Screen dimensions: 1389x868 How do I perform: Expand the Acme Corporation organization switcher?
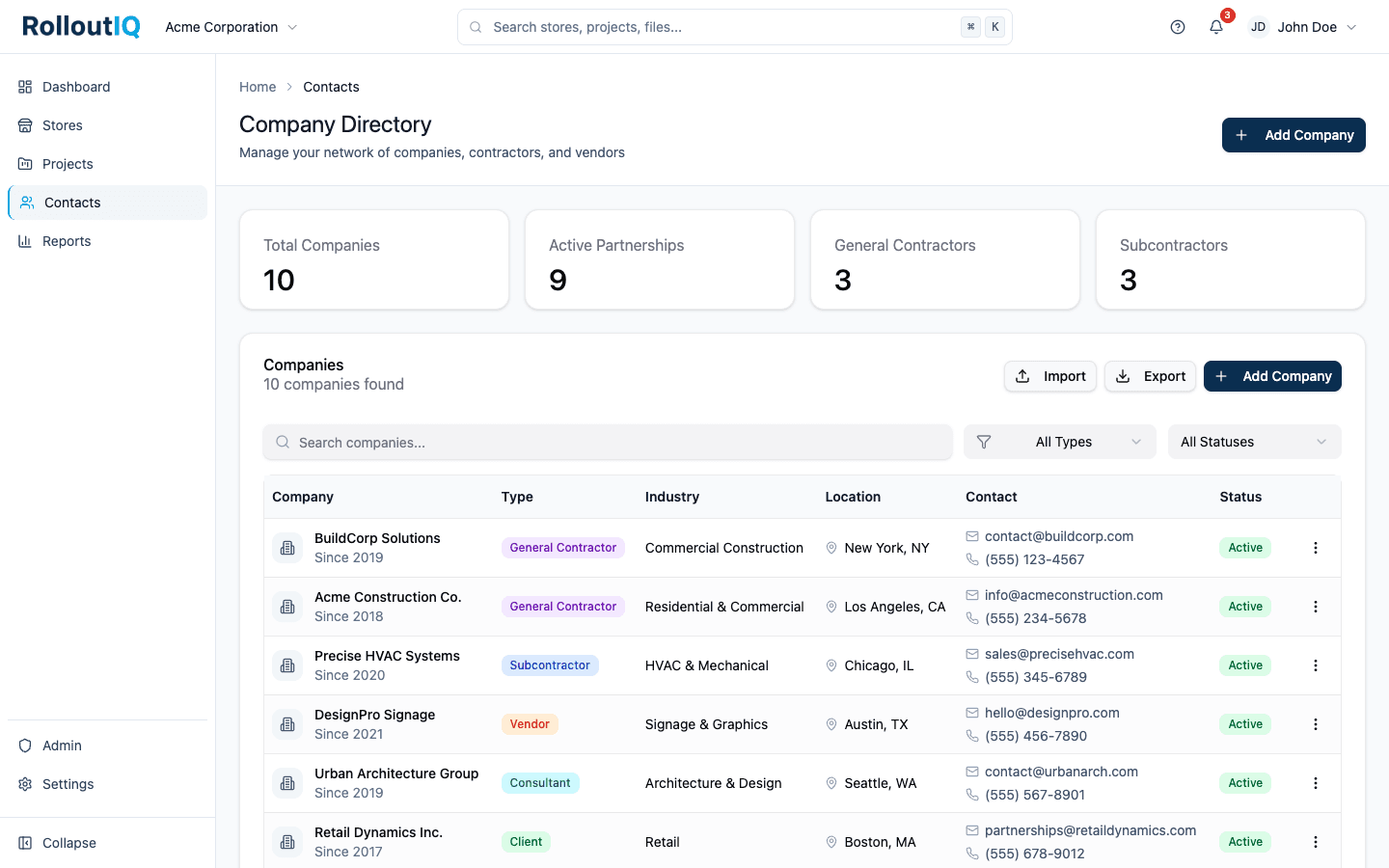click(x=231, y=27)
